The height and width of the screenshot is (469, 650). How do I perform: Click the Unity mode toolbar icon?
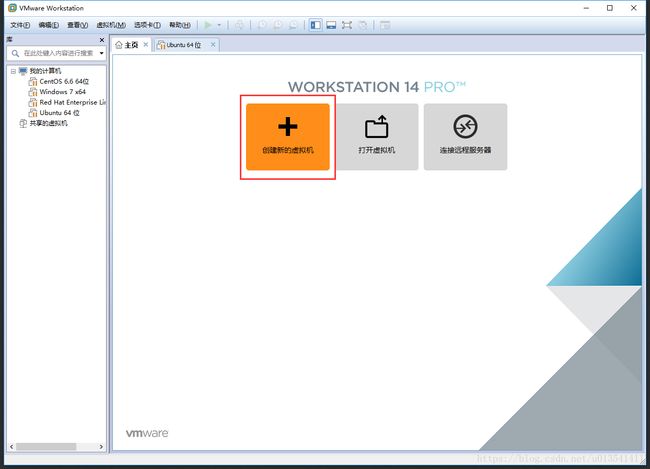point(363,25)
